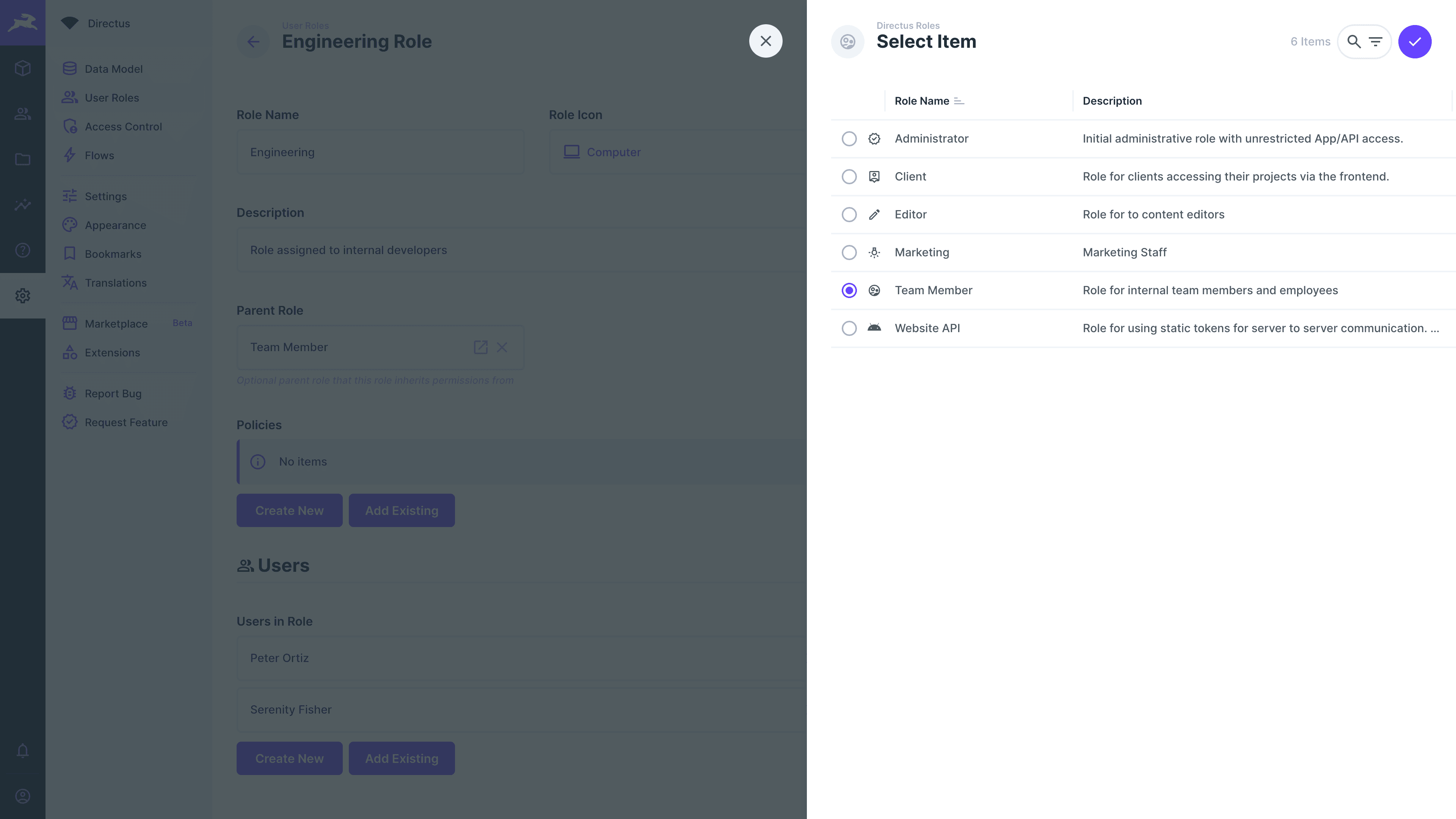Click the User Roles breadcrumb link
This screenshot has width=1456, height=819.
305,25
